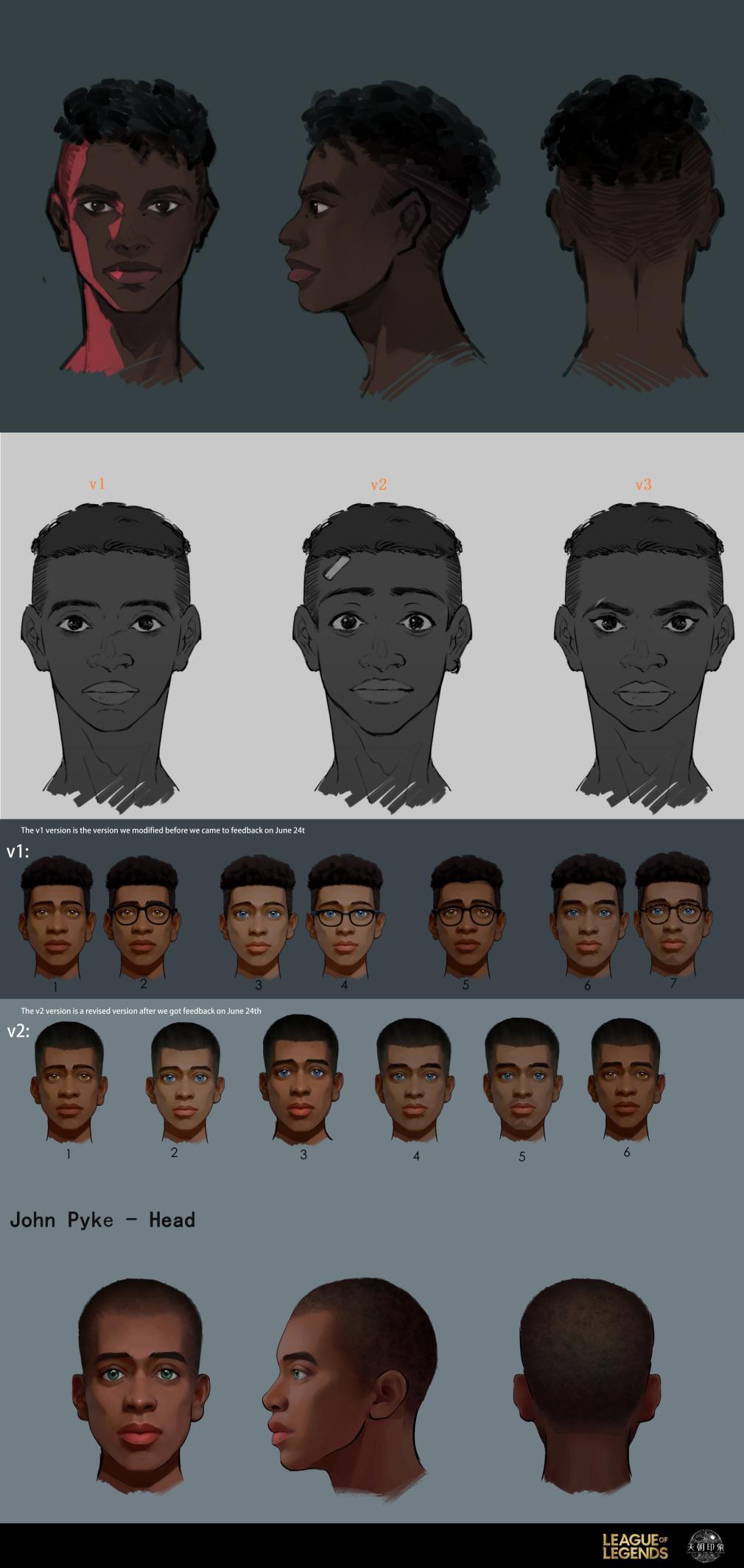Select v2 row head number 5

click(522, 1080)
